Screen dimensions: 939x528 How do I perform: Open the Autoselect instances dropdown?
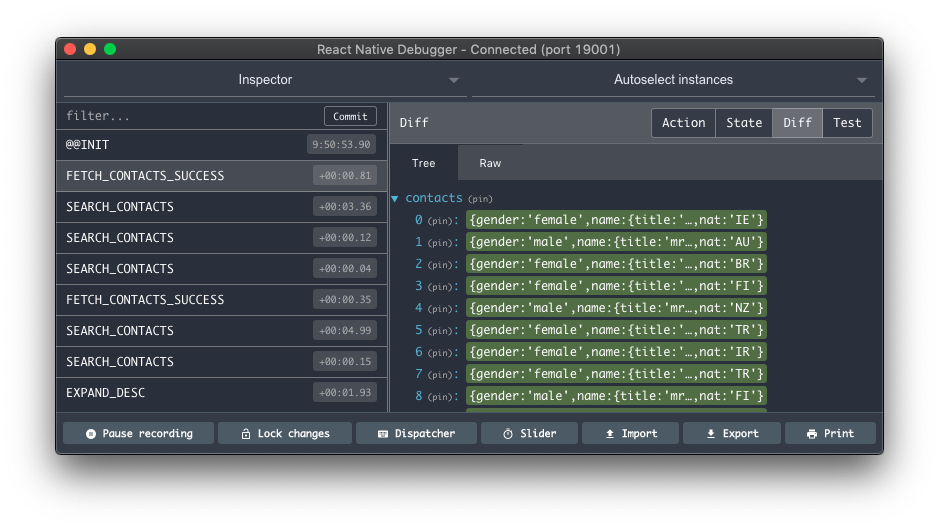[672, 80]
